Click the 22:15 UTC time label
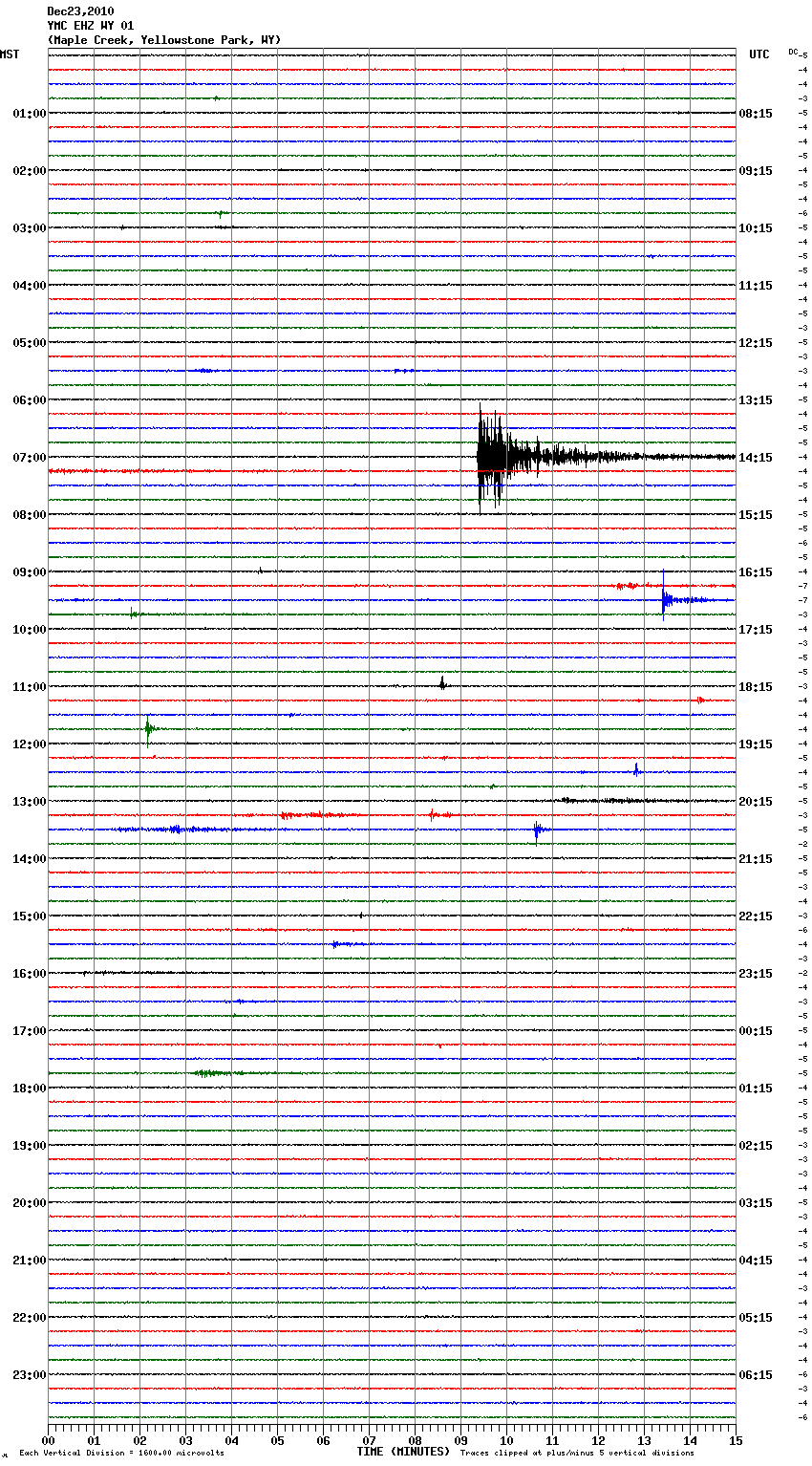The image size is (812, 1466). tap(756, 916)
